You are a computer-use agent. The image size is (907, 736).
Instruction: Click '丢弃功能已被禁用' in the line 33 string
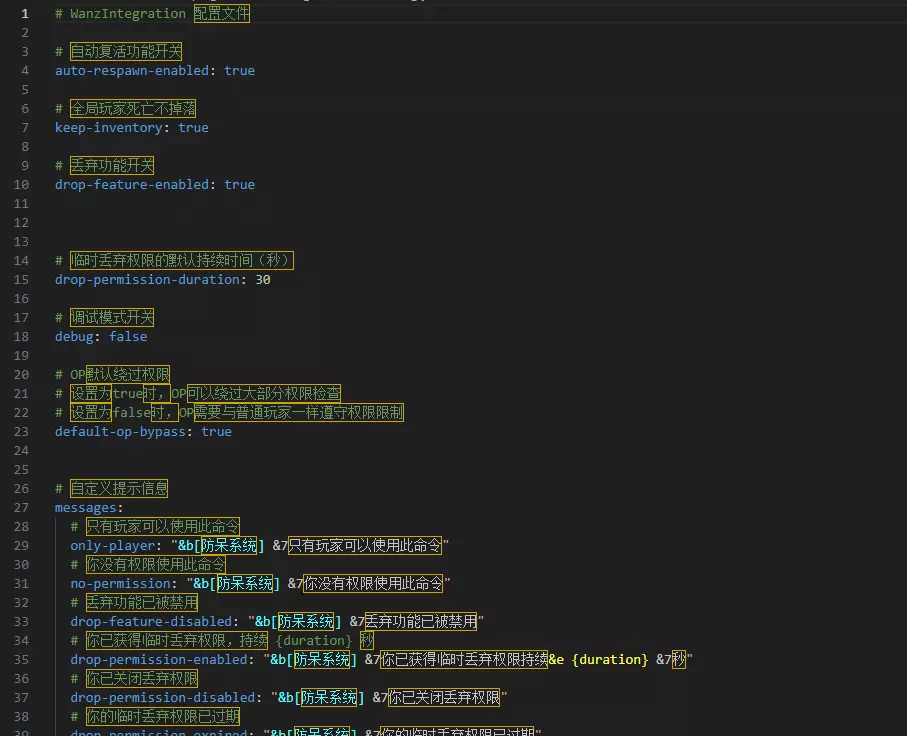[x=421, y=621]
